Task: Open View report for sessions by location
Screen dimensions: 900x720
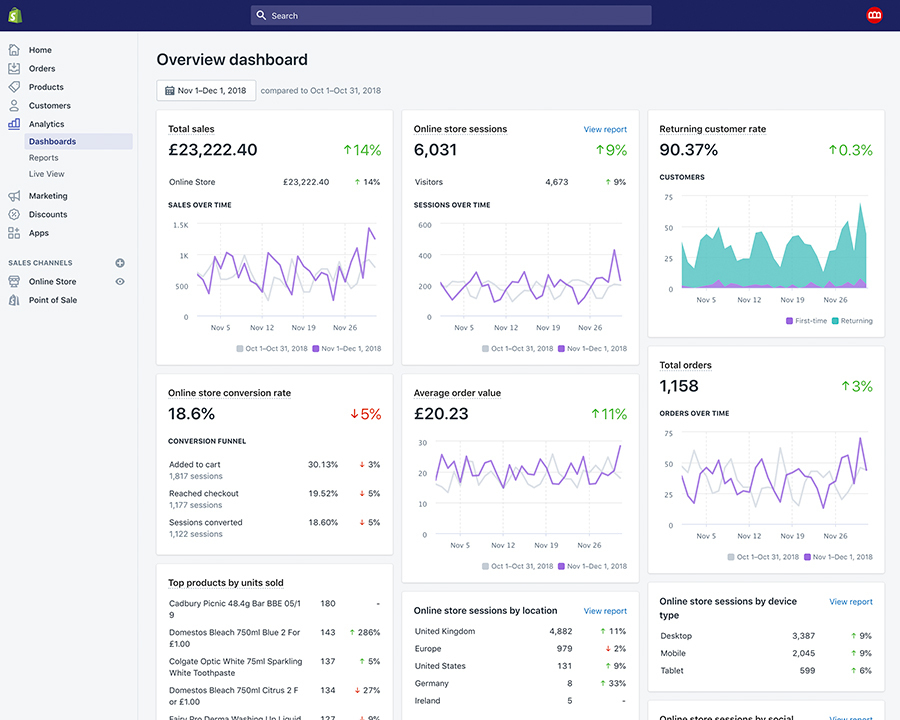Action: [x=605, y=611]
